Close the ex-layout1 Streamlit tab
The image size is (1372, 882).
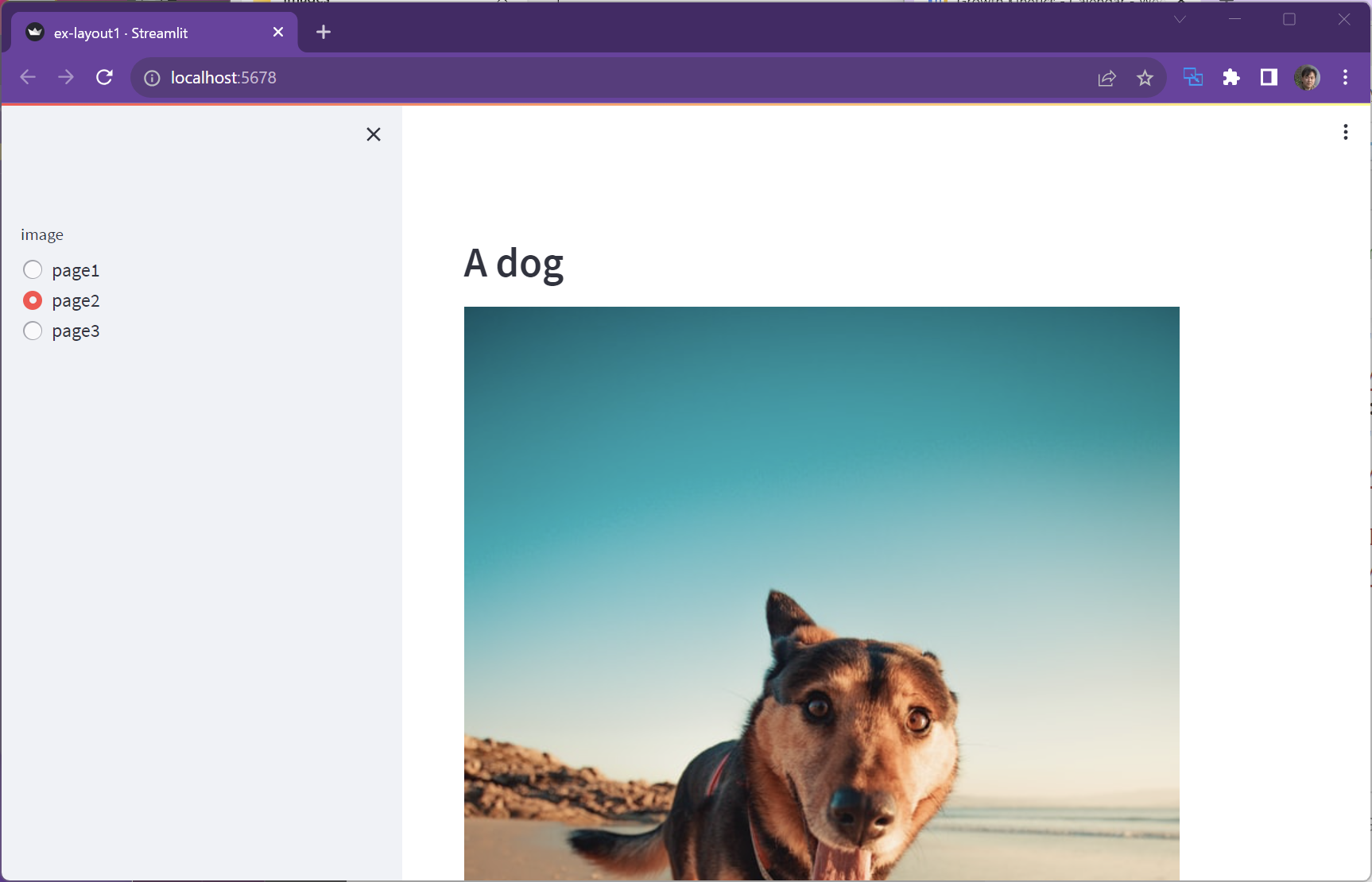[278, 32]
